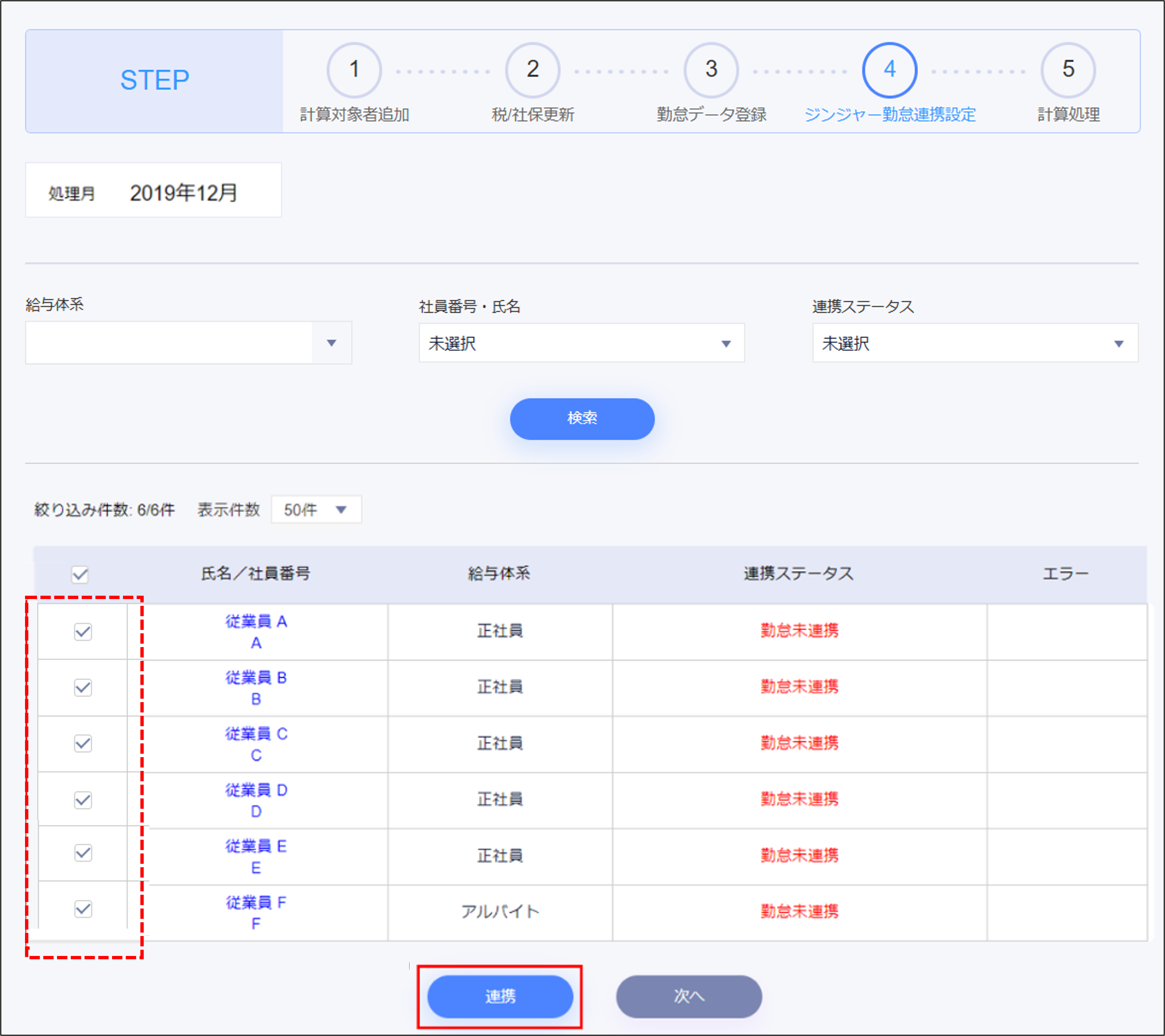Click step 3 circle 勤怠データ登録

click(711, 70)
